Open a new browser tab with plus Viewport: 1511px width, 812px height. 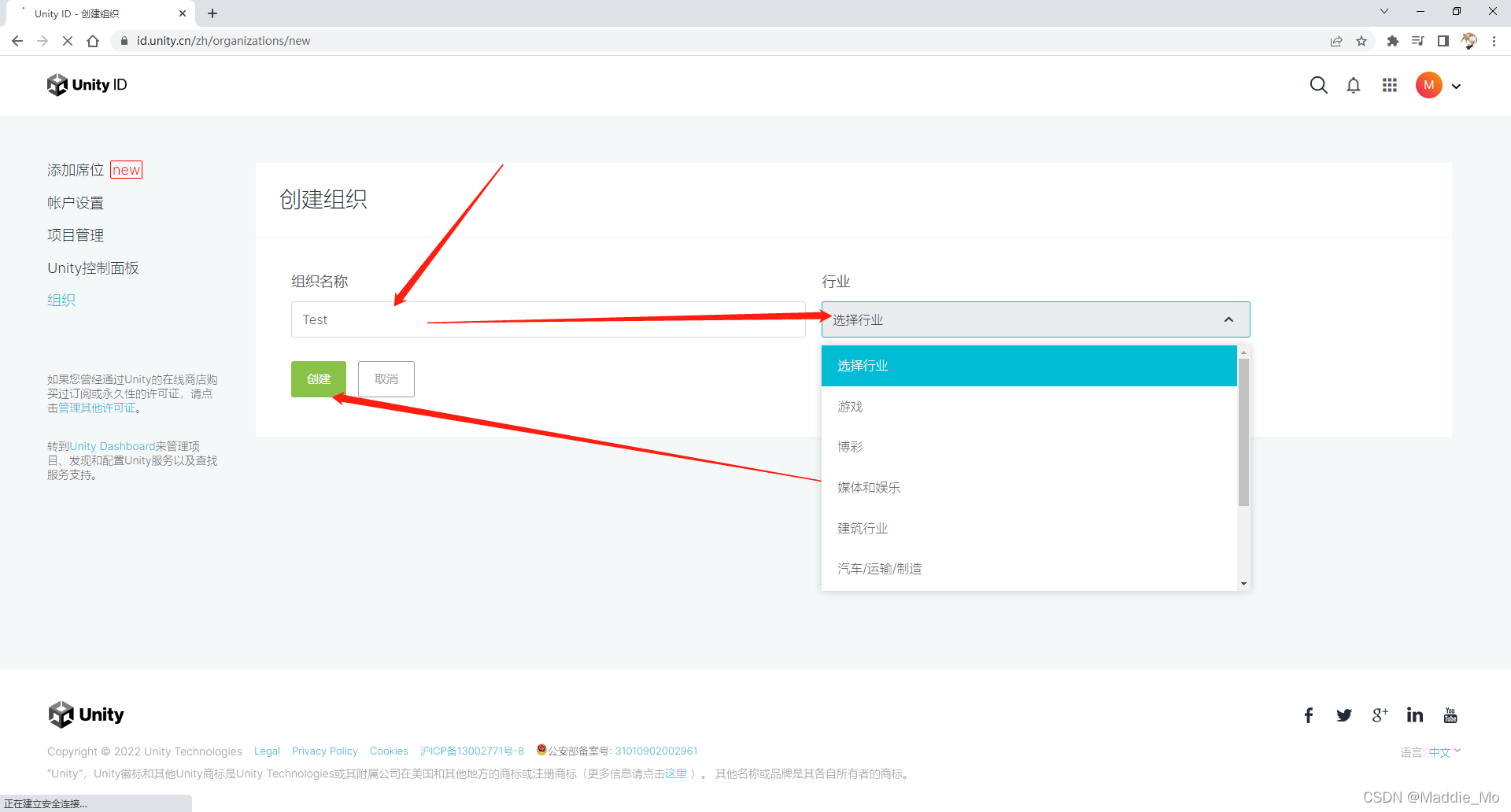pyautogui.click(x=212, y=13)
